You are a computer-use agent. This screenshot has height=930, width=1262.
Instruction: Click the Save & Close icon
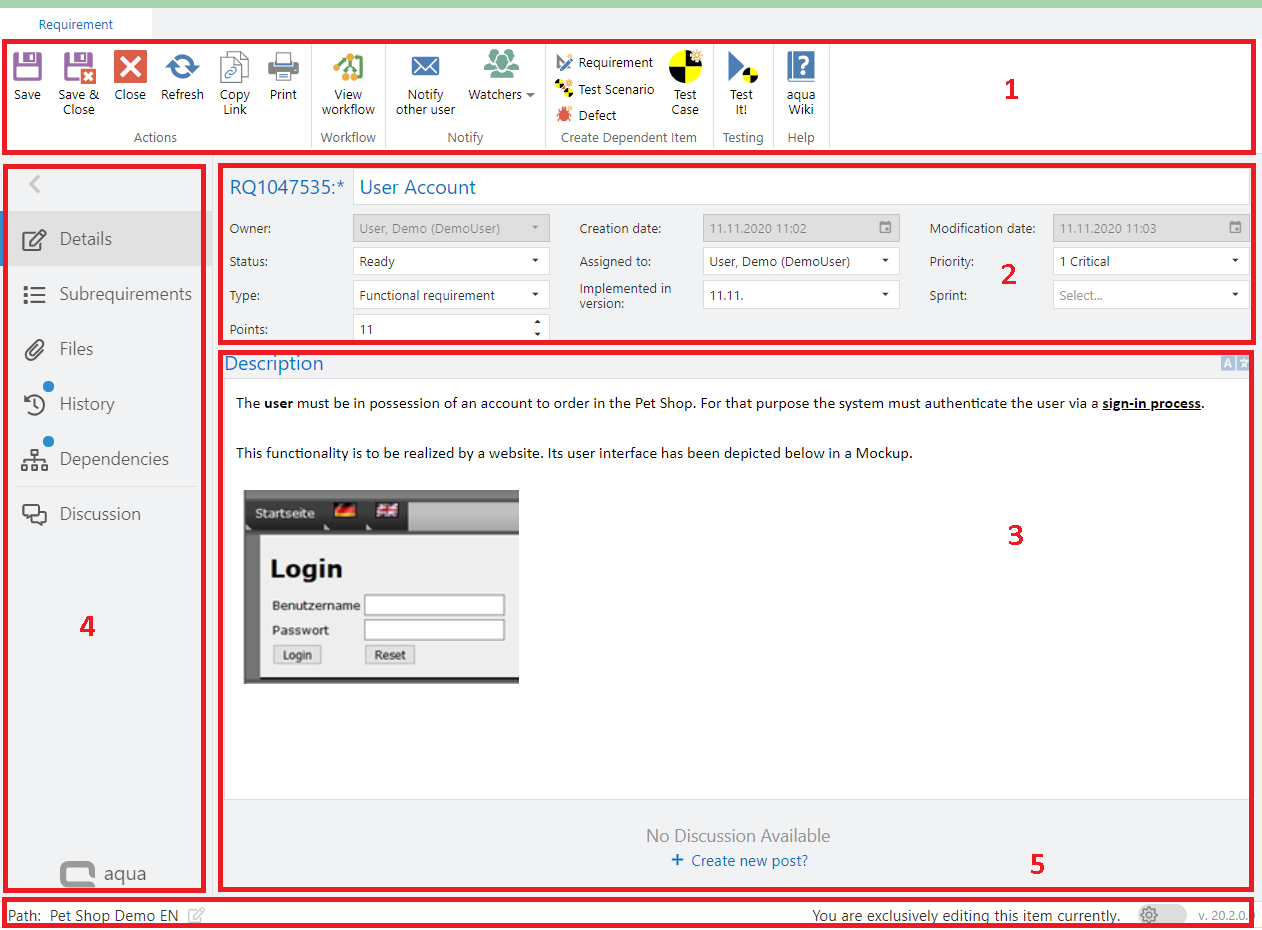click(78, 68)
